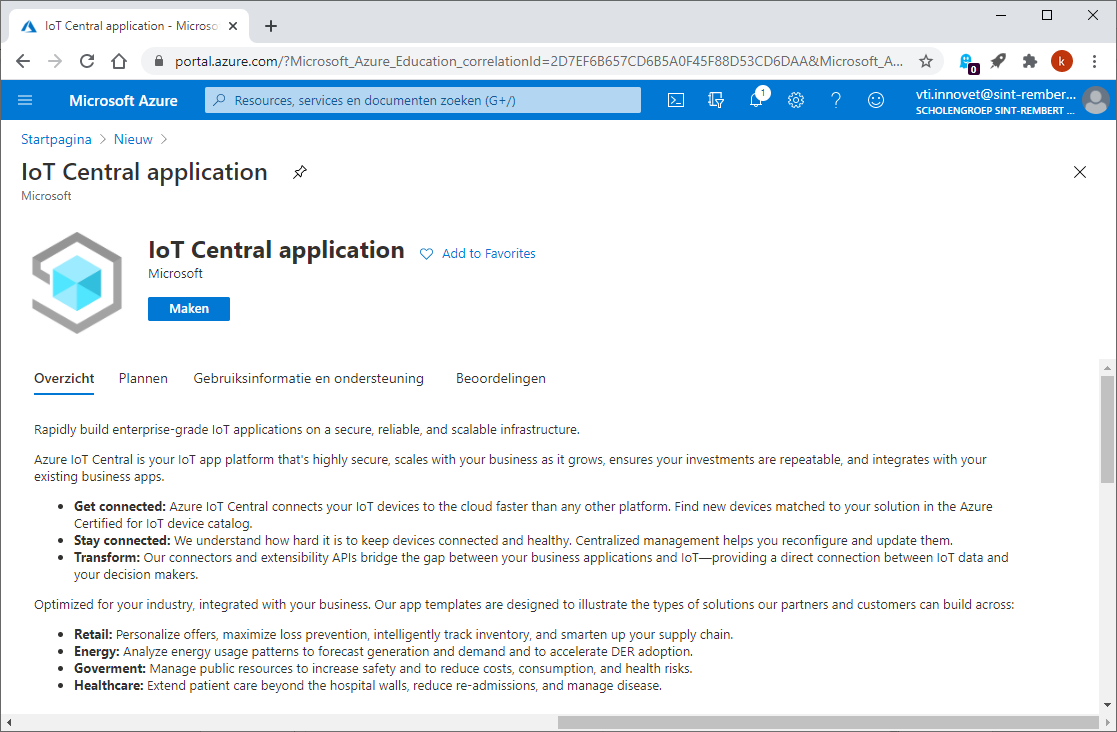Switch to the Beoordelingen tab

tap(501, 378)
